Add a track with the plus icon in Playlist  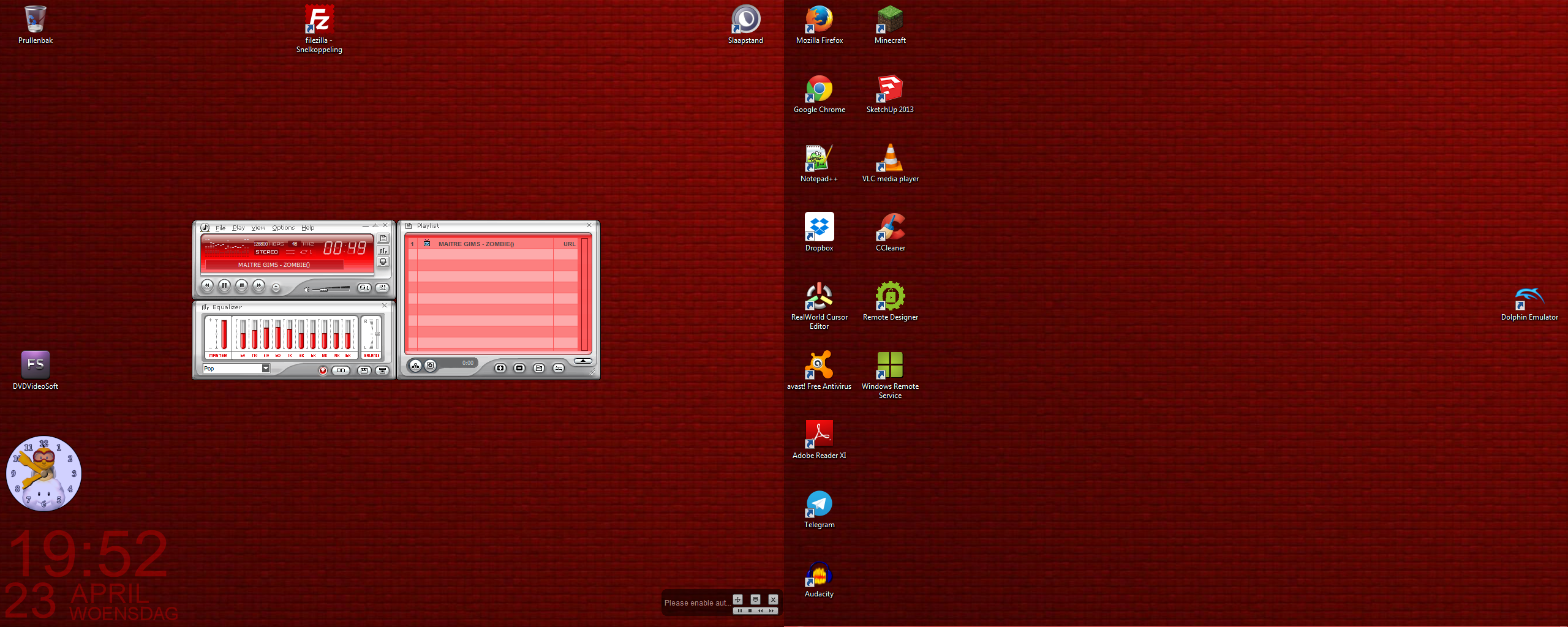point(500,368)
